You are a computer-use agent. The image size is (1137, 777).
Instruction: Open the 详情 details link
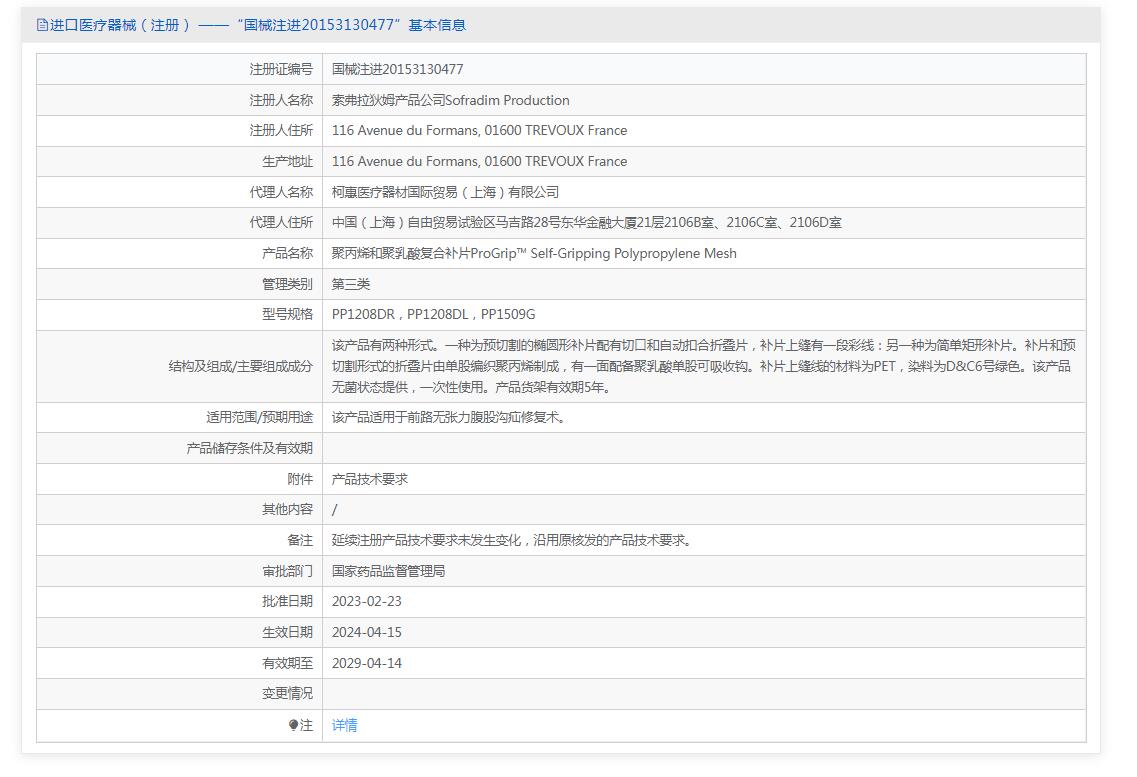344,725
